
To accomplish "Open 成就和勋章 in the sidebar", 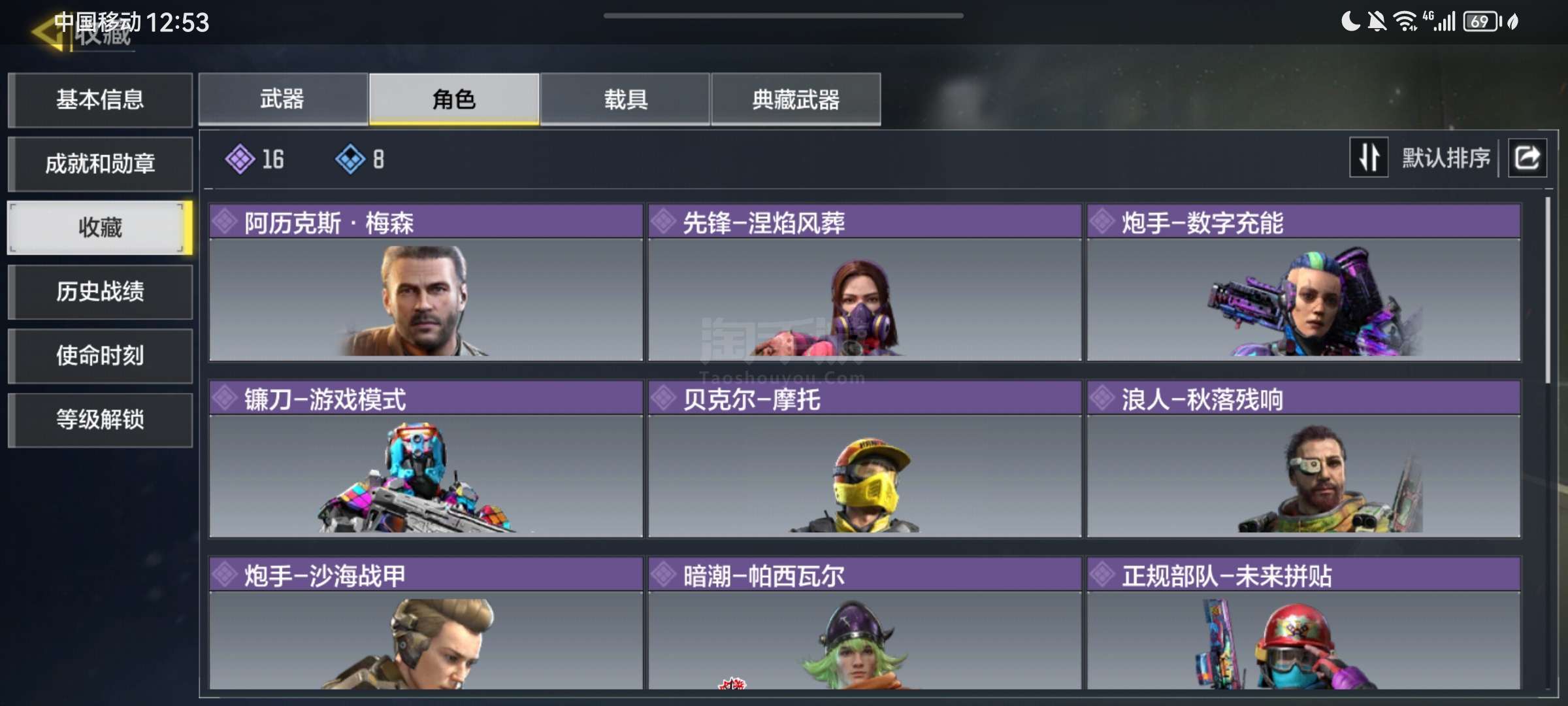I will [x=100, y=163].
